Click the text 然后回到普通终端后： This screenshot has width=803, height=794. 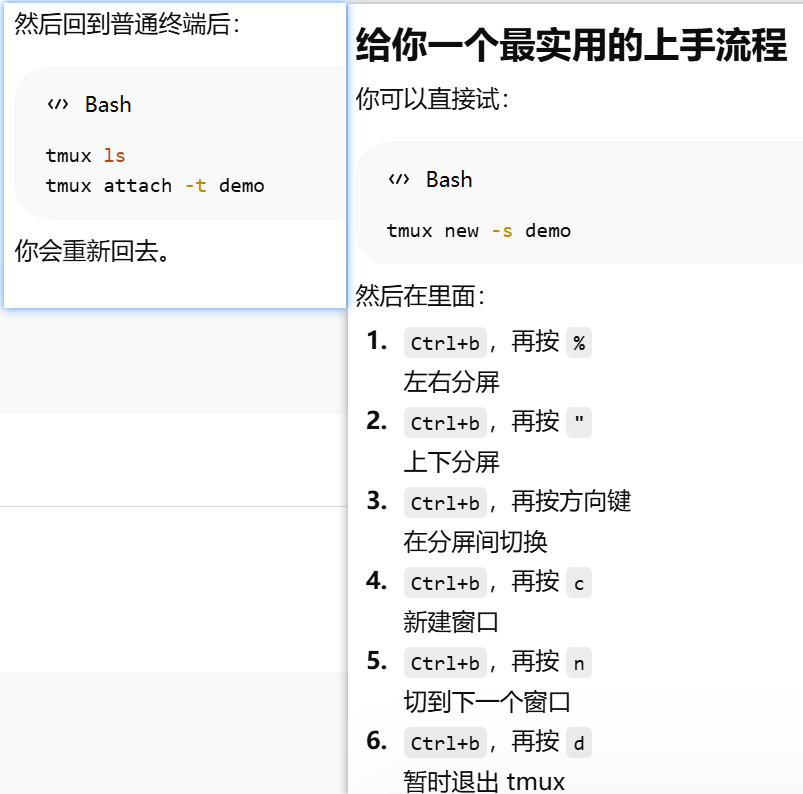point(128,24)
